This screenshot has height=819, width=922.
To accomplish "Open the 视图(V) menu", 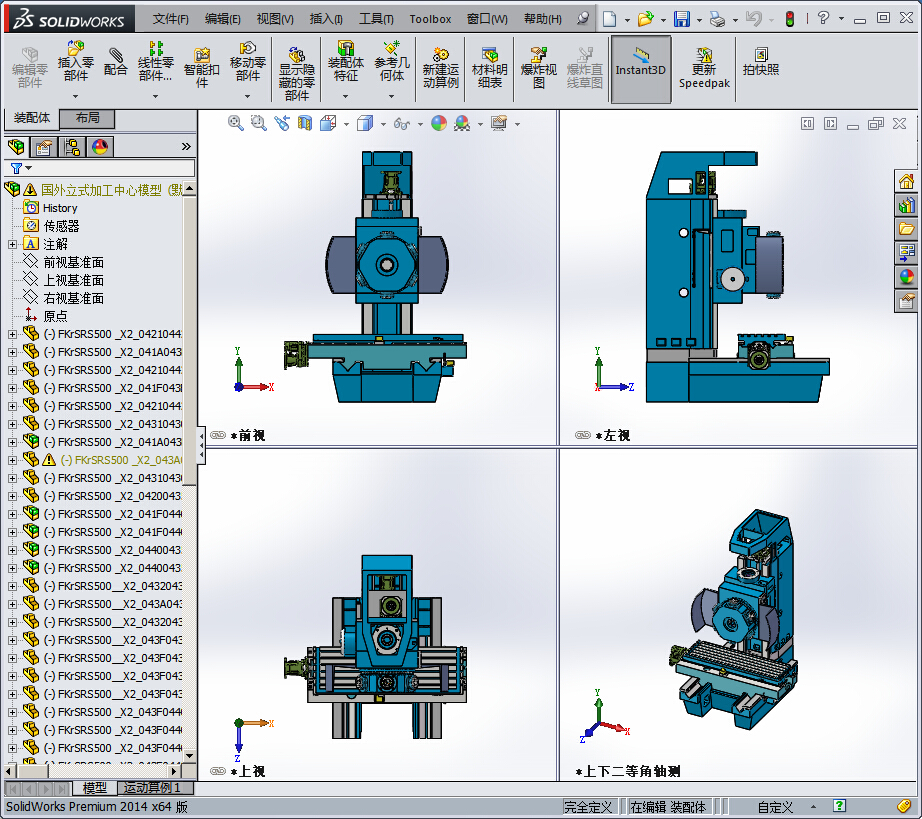I will click(275, 19).
